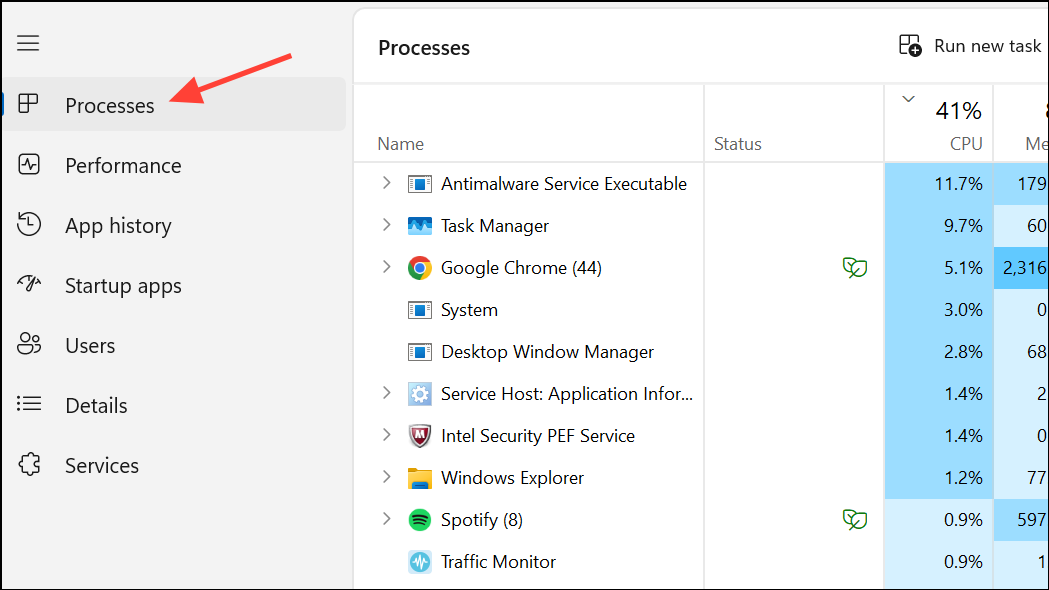
Task: Click the Traffic Monitor process icon
Action: (x=420, y=562)
